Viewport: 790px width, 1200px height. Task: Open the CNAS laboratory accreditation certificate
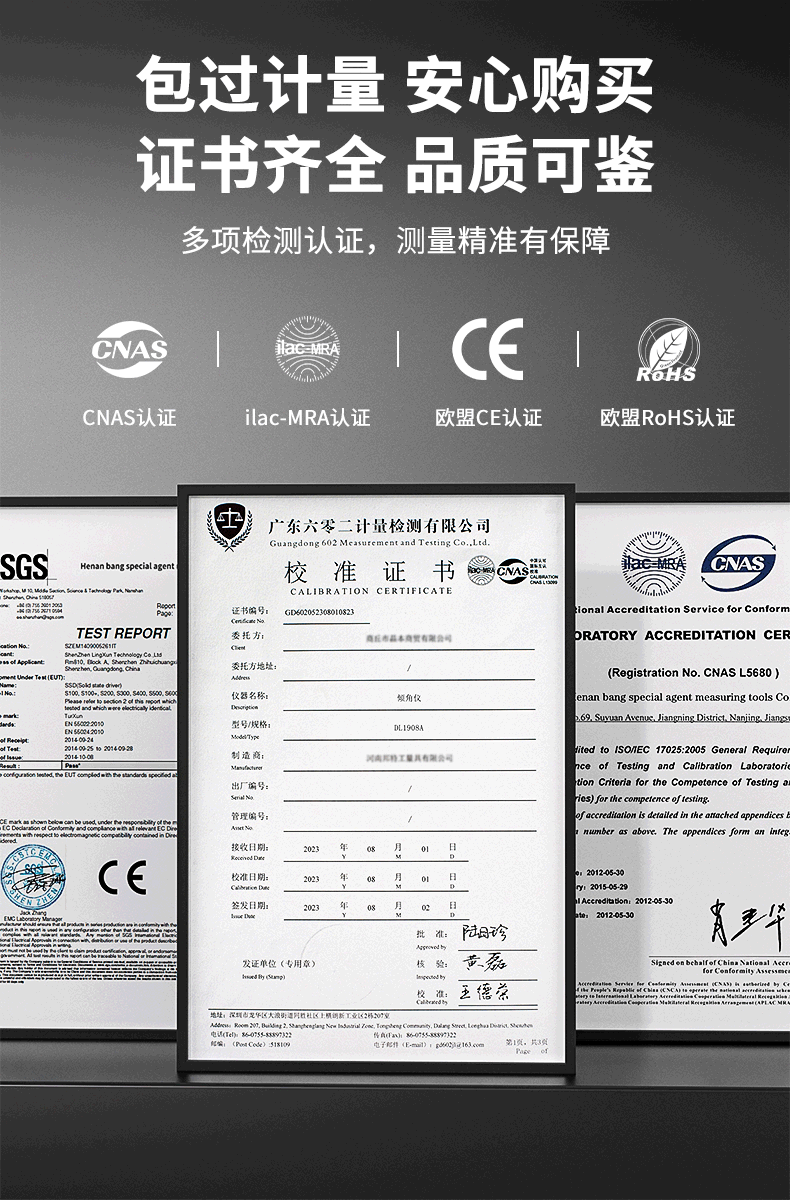tap(682, 770)
